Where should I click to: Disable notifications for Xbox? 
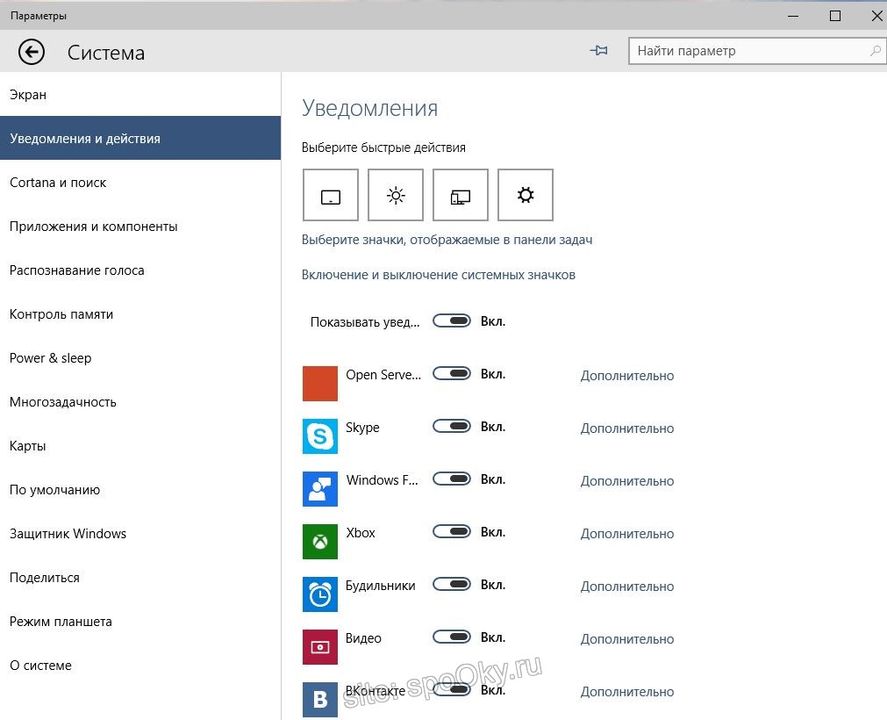(x=452, y=531)
